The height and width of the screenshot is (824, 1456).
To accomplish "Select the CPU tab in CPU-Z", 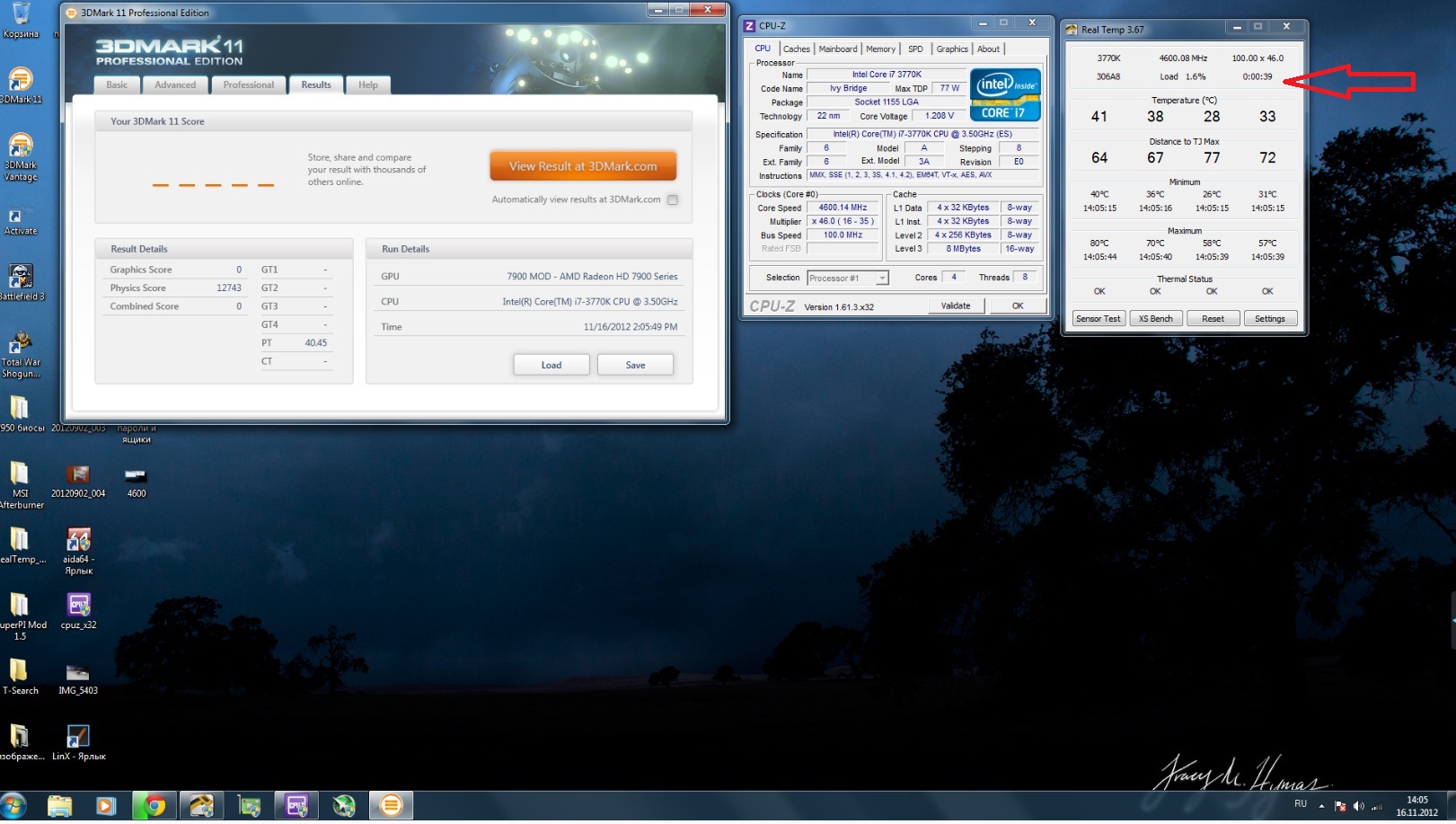I will (x=763, y=49).
